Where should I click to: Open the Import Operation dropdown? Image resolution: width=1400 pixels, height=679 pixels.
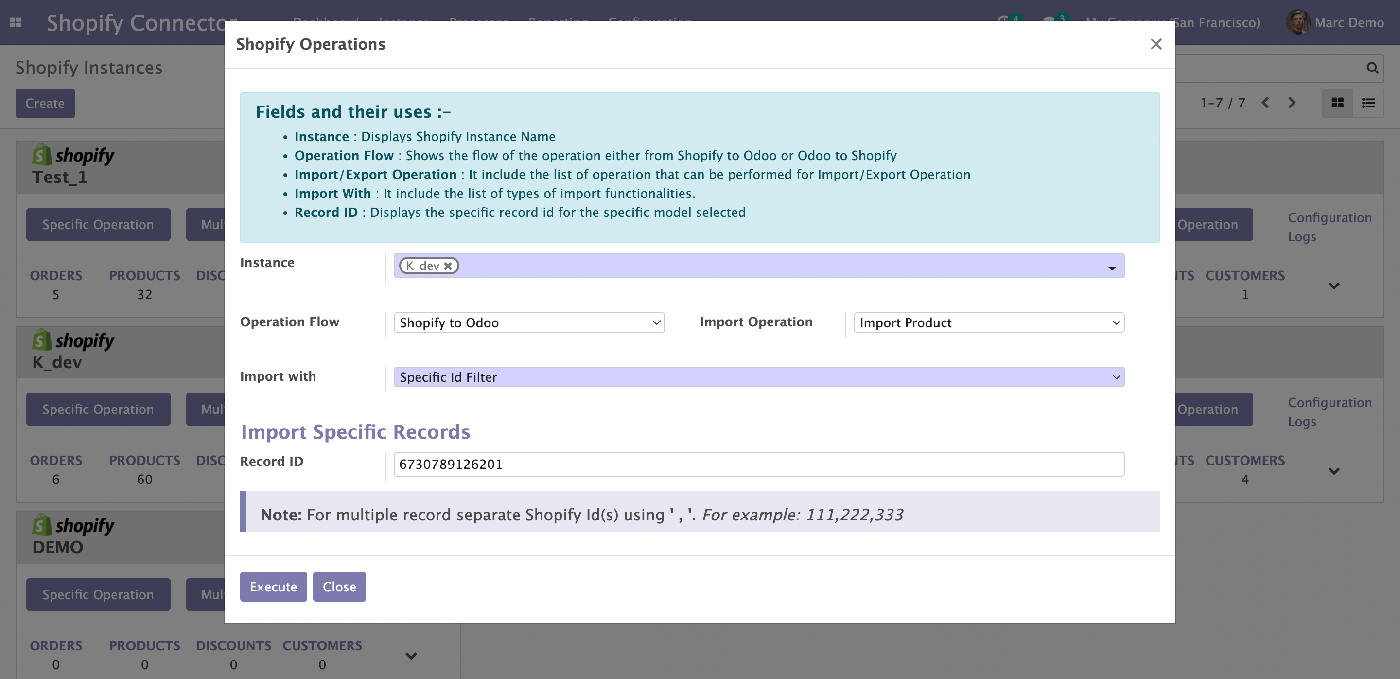989,323
